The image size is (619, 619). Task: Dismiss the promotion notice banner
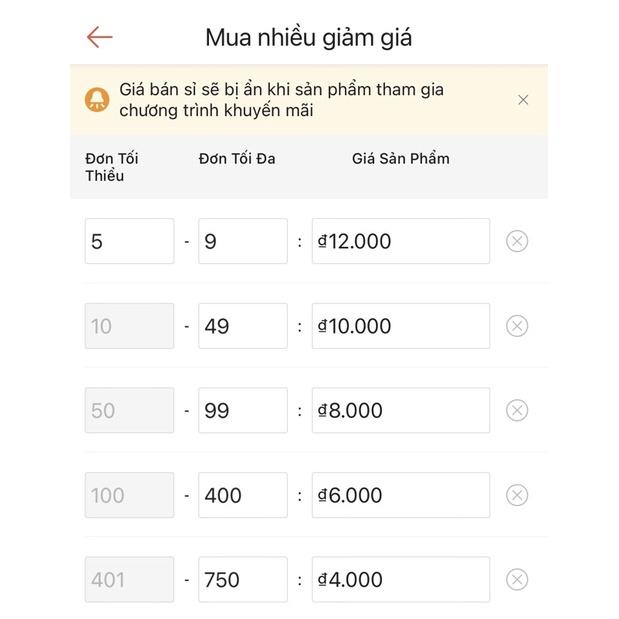[523, 100]
